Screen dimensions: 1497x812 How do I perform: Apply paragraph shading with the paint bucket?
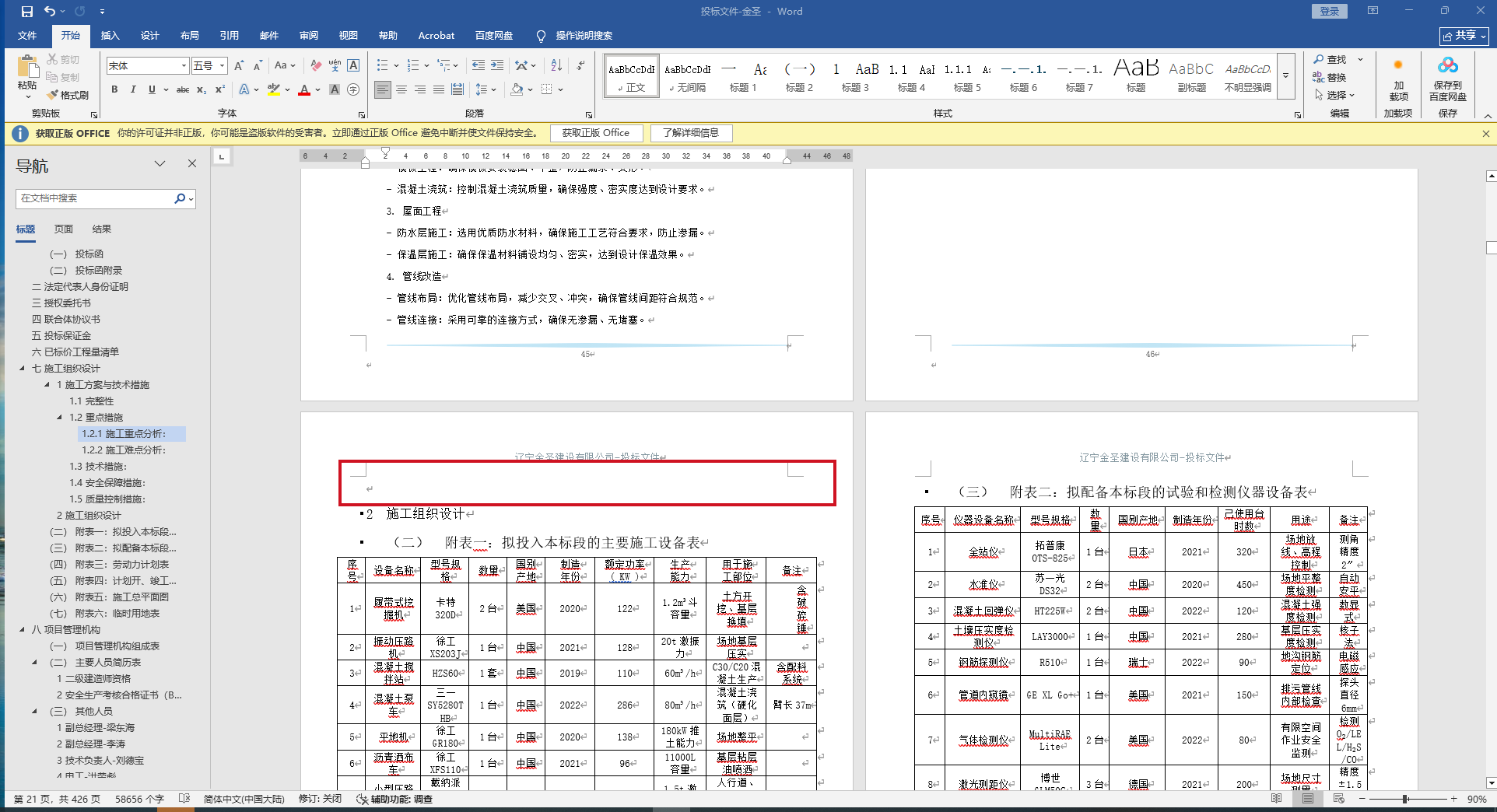point(517,89)
